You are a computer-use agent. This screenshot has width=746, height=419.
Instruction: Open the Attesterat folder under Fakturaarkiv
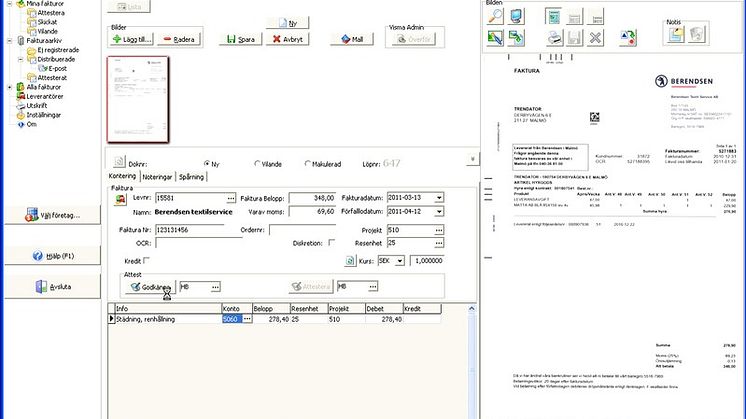click(x=52, y=78)
